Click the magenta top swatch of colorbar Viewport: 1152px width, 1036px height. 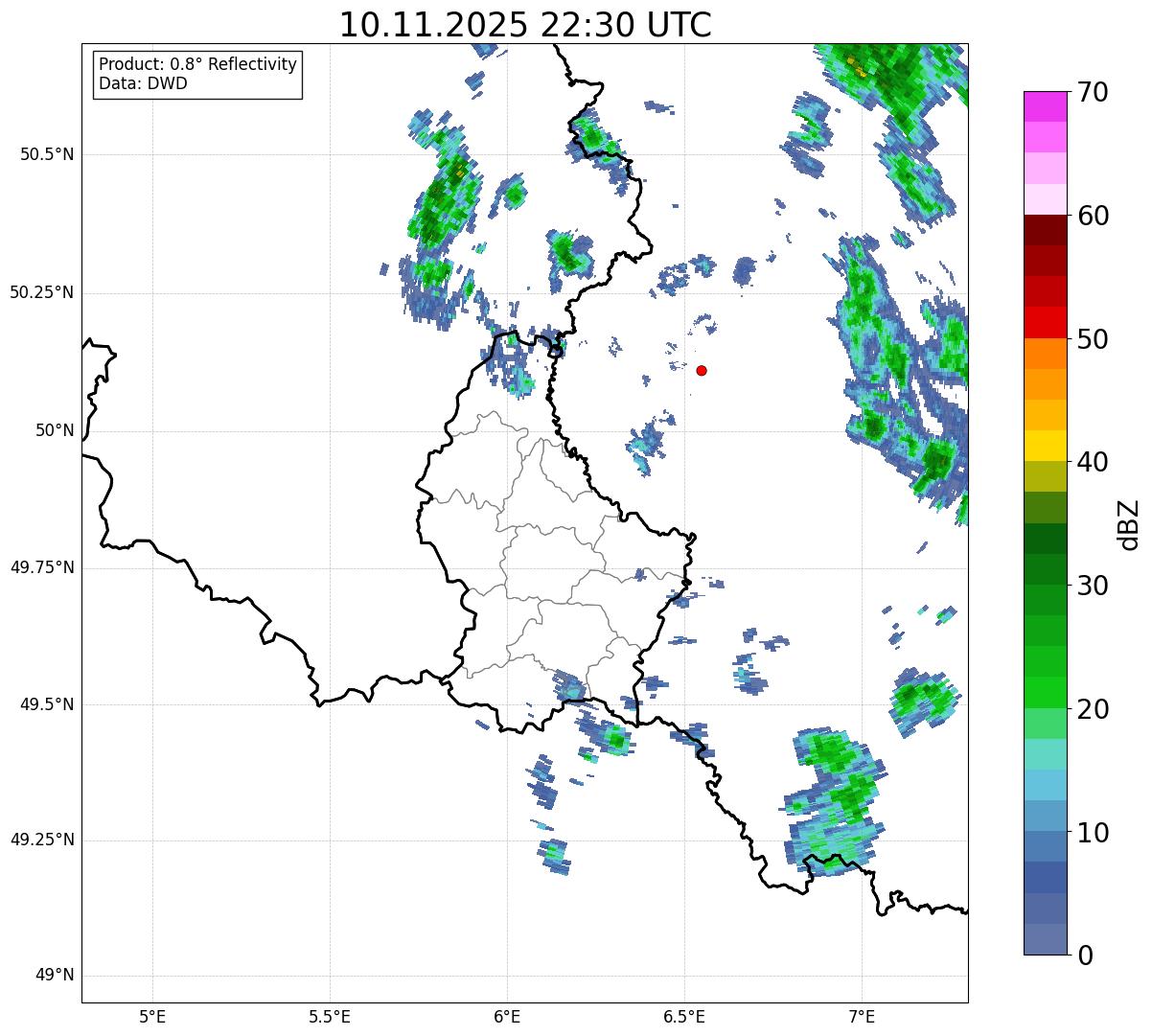coord(1045,106)
